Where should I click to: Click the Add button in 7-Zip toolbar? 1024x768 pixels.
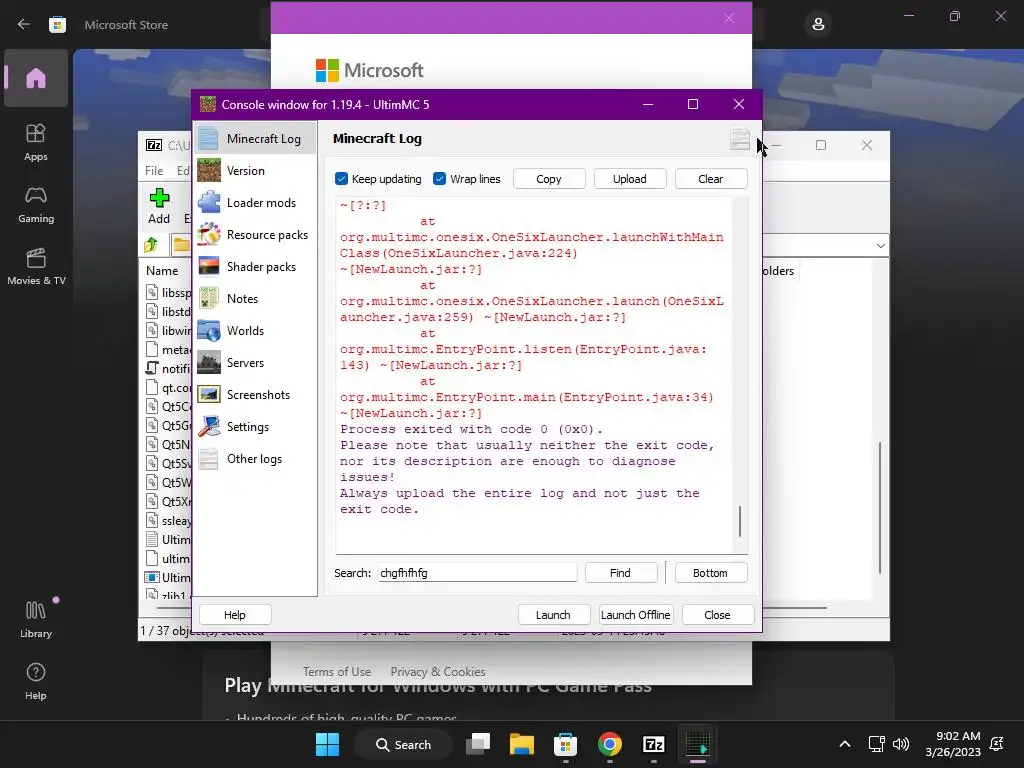coord(159,206)
